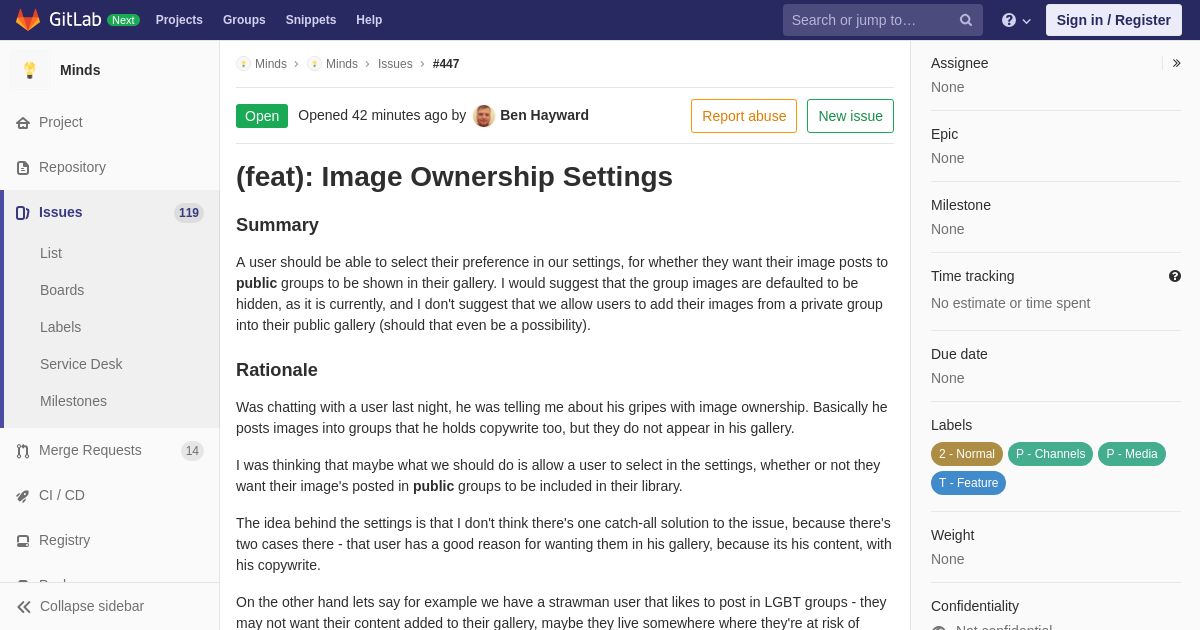Click the Repository file icon

(23, 168)
